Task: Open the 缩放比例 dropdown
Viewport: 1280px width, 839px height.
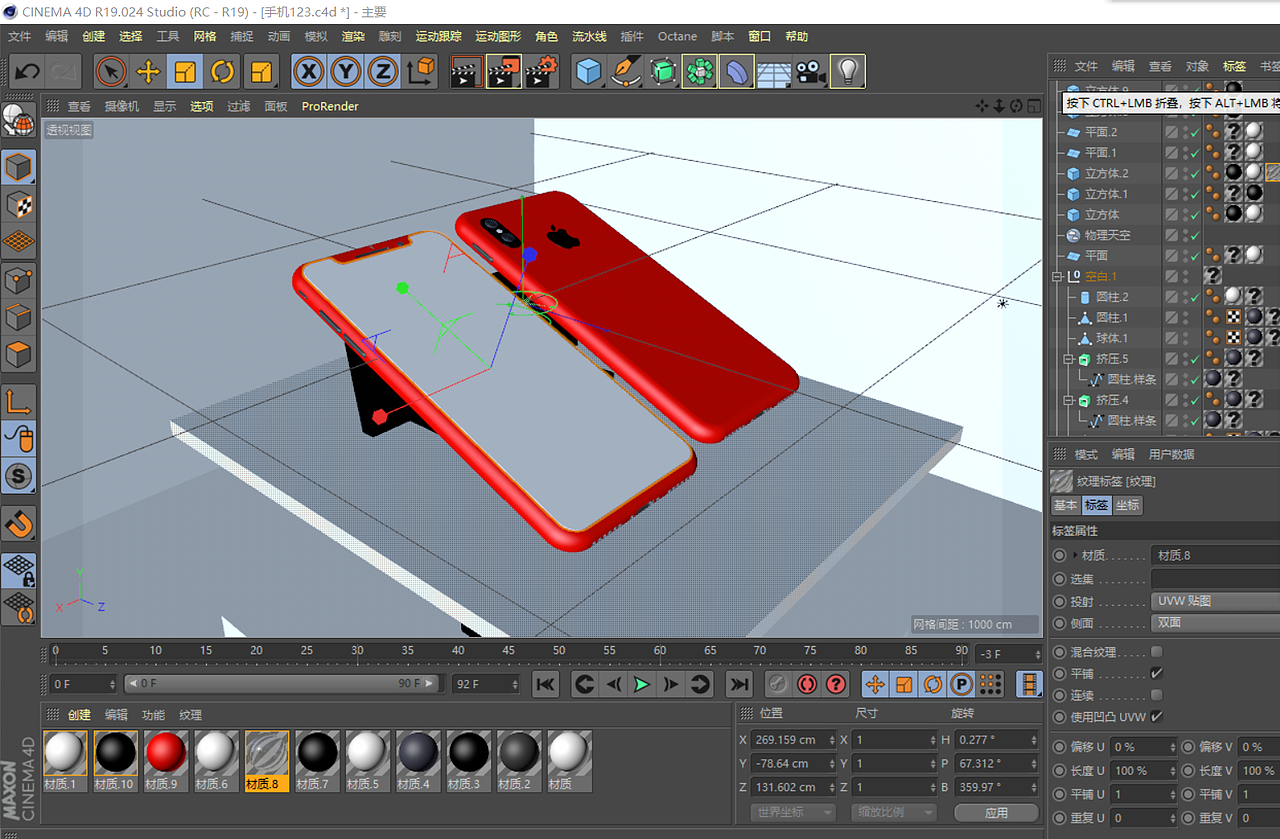Action: pos(894,812)
